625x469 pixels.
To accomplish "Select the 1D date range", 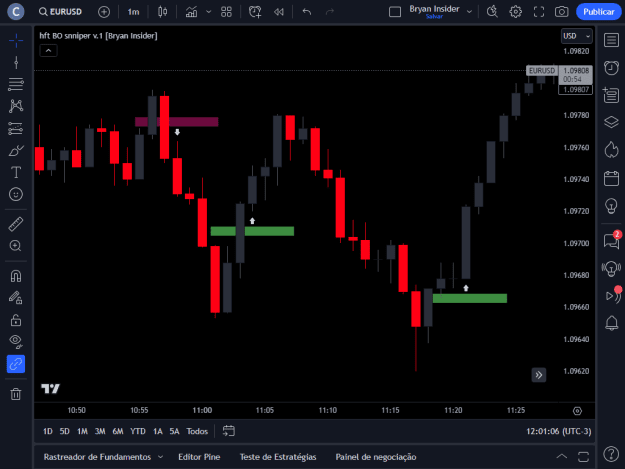I will click(47, 431).
